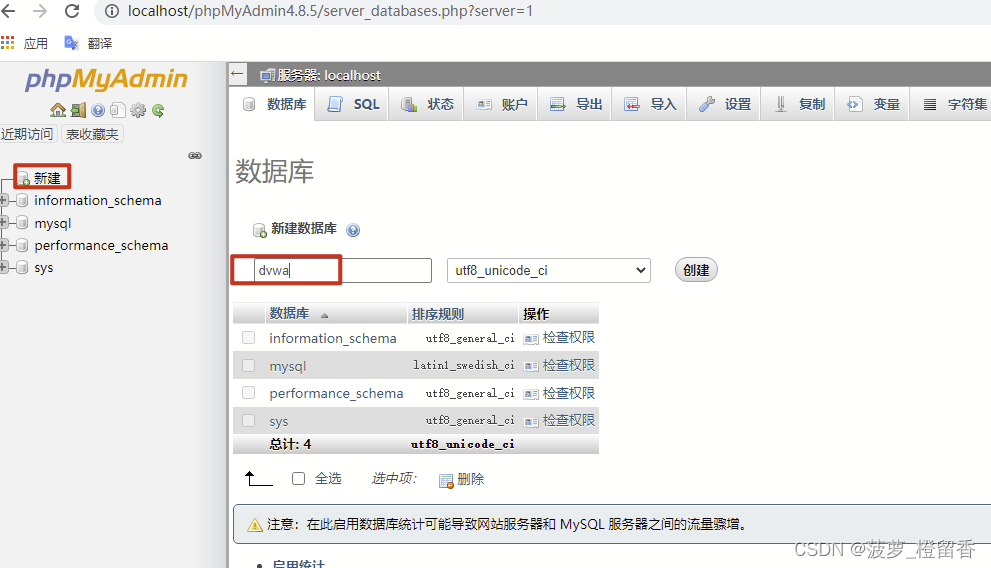The height and width of the screenshot is (568, 991).
Task: Click the 服务器: localhost breadcrumb
Action: [x=329, y=76]
